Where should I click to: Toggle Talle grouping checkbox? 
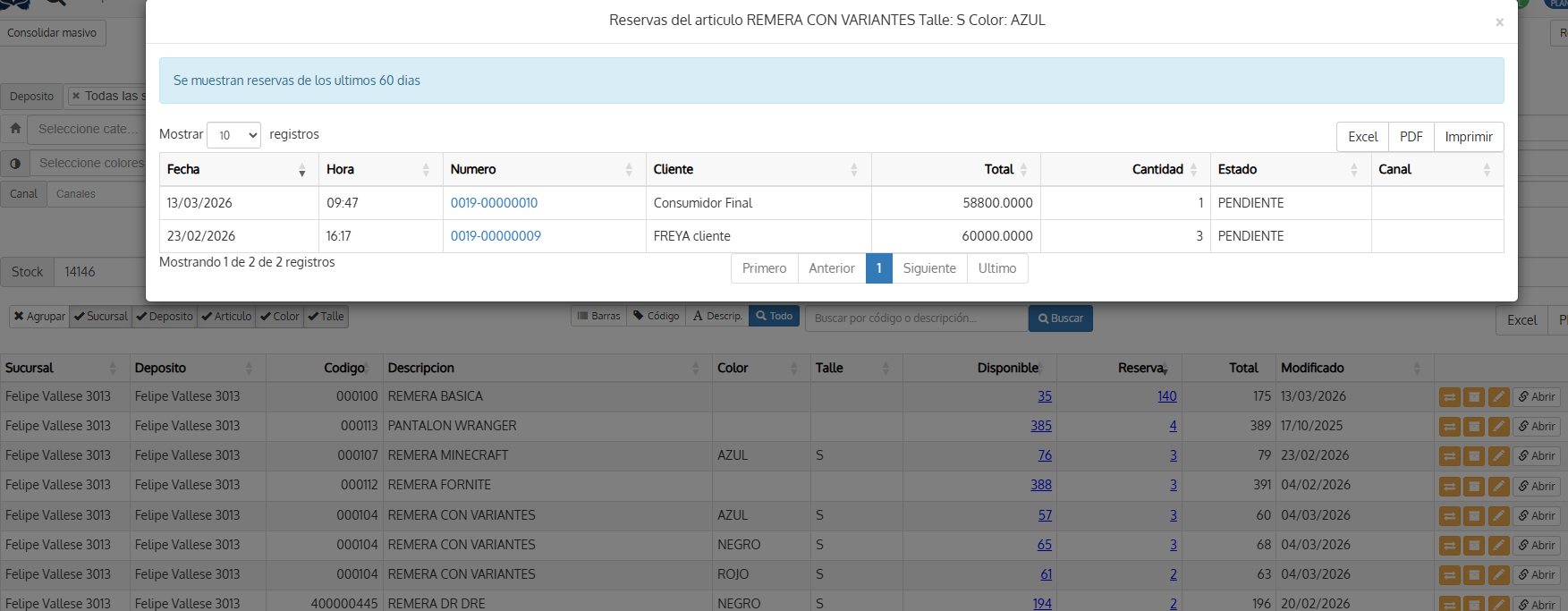tap(326, 317)
